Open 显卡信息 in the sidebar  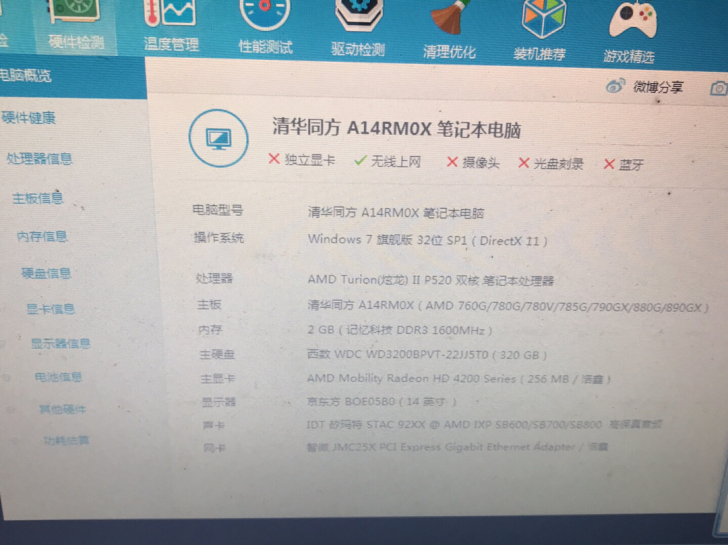pos(50,309)
